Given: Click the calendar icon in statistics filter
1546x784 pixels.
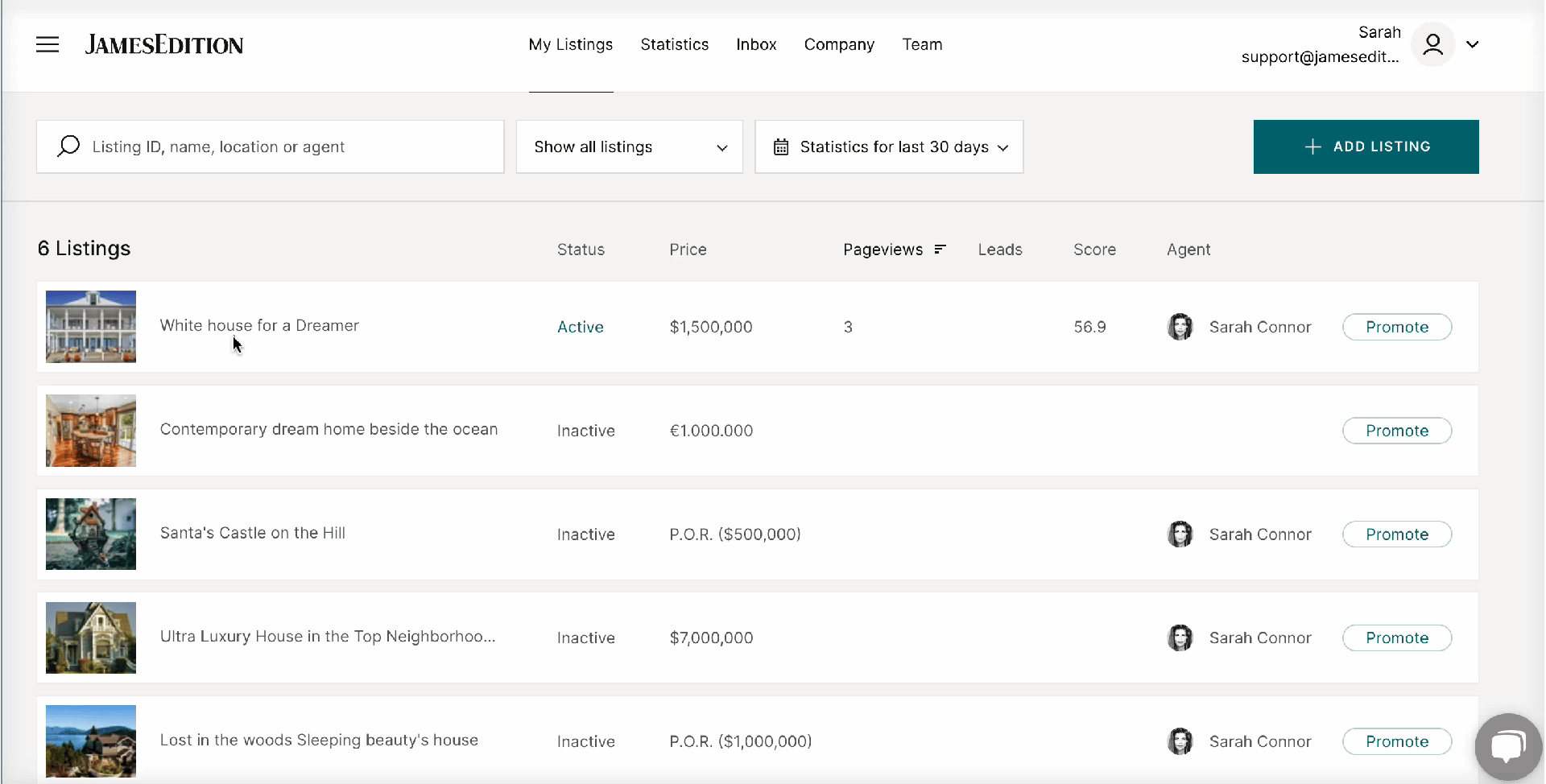Looking at the screenshot, I should [x=780, y=146].
